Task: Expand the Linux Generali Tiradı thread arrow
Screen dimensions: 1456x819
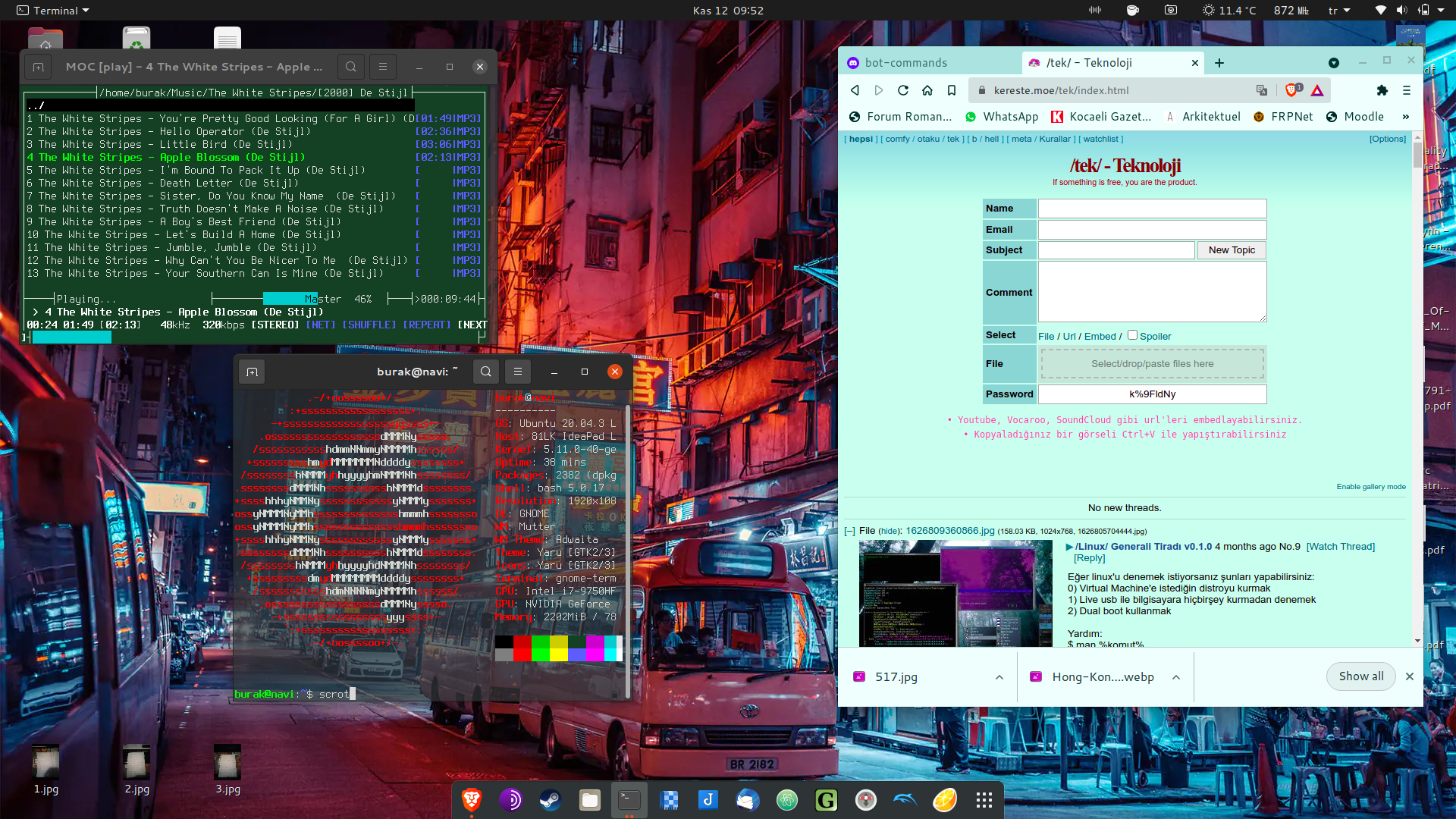Action: [x=1069, y=547]
